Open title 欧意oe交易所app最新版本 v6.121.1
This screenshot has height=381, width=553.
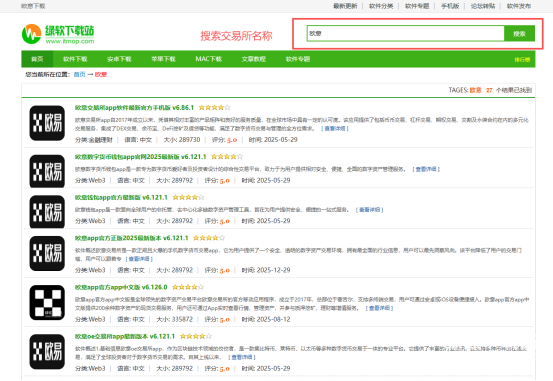(125, 336)
